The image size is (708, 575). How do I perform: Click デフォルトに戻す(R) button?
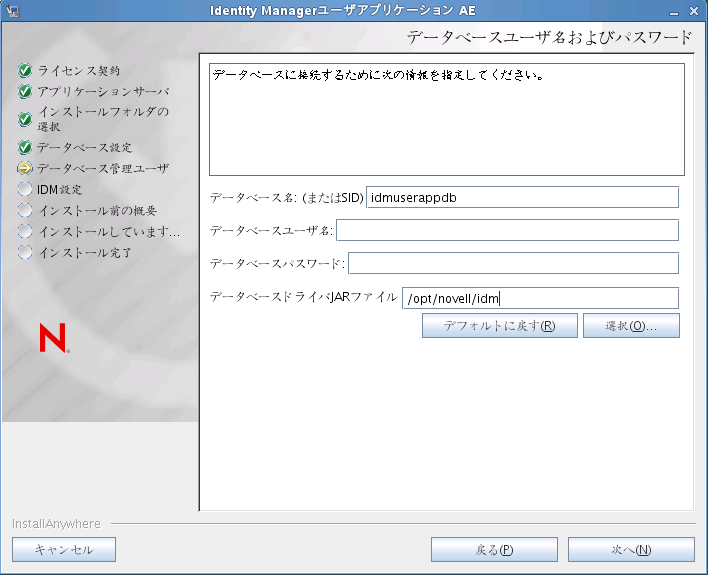[x=499, y=326]
